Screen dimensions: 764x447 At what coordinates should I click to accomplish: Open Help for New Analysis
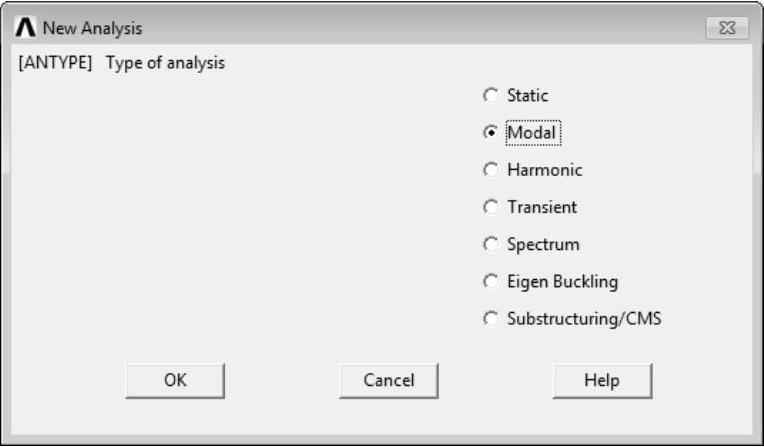tap(602, 380)
